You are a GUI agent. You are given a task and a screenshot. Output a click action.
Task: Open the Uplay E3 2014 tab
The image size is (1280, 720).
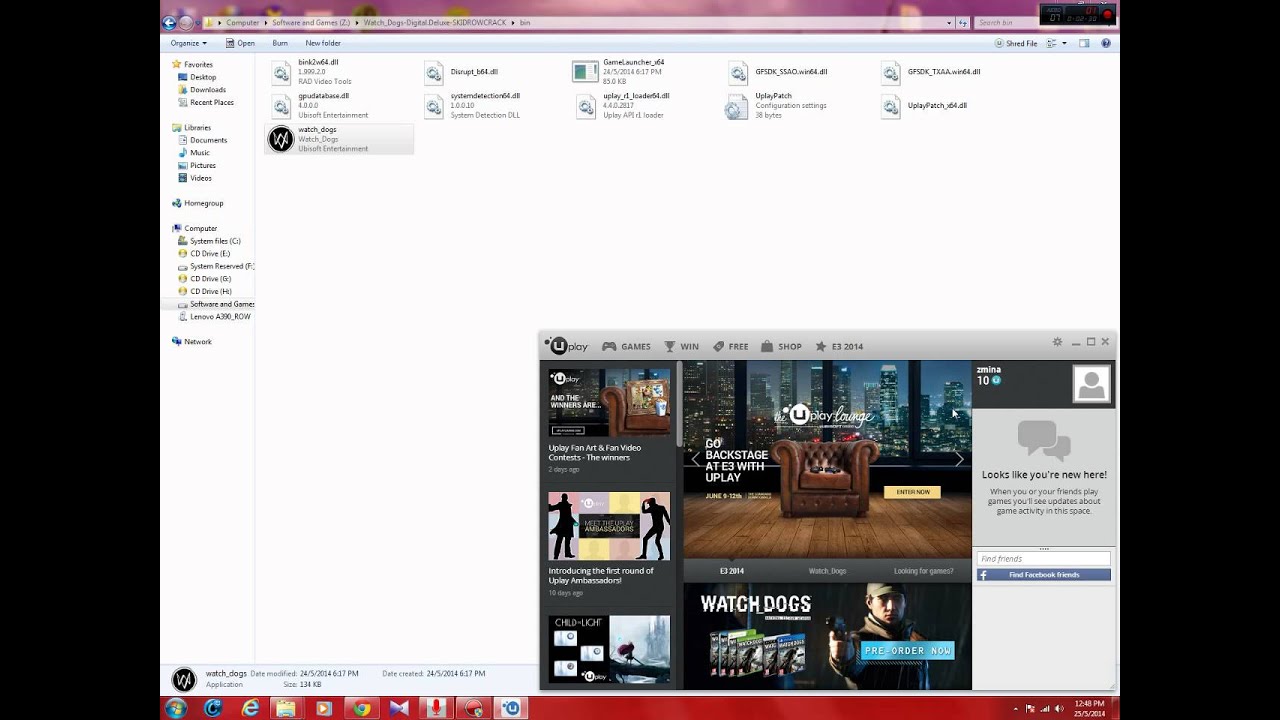click(x=839, y=346)
